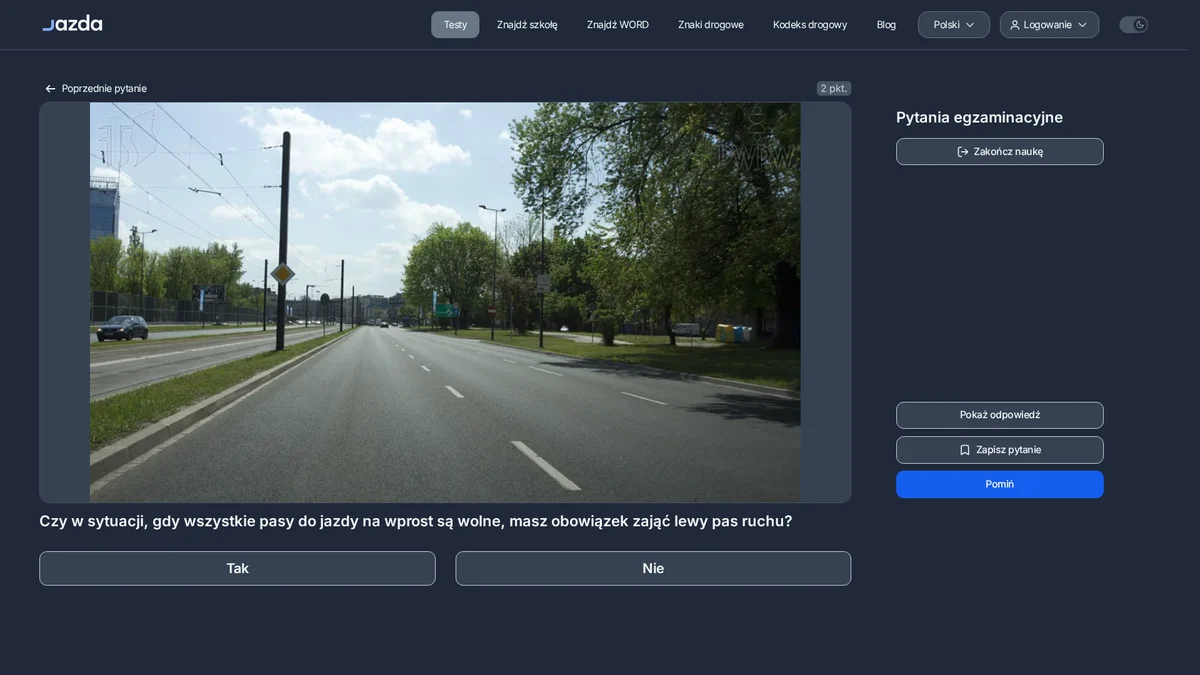
Task: Toggle the dark mode switch
Action: point(1133,25)
